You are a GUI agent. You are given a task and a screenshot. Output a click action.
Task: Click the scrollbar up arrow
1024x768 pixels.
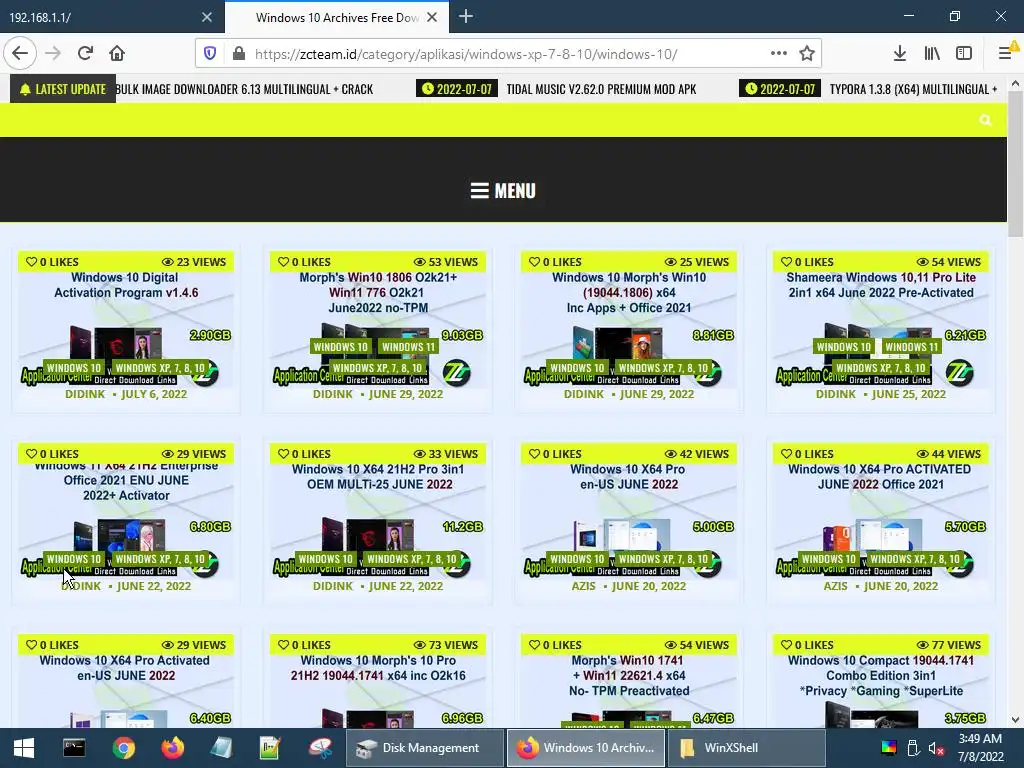click(1015, 84)
